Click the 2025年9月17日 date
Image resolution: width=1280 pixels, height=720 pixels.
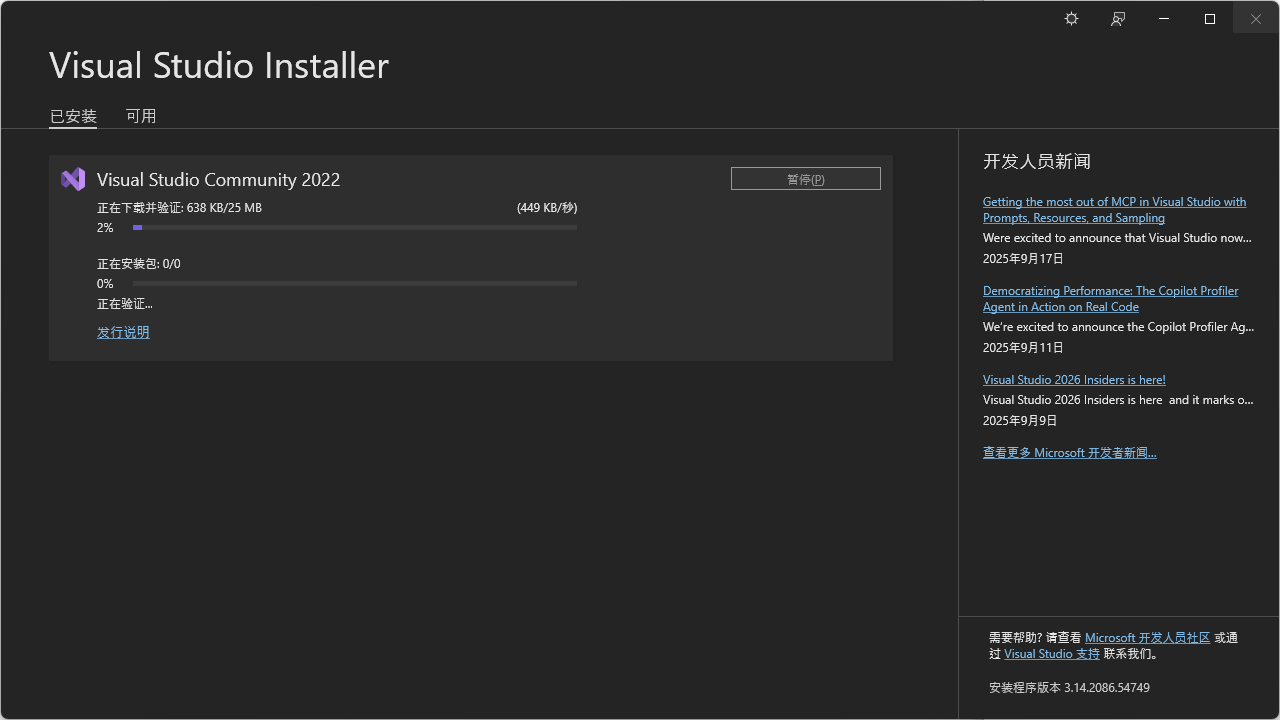1023,259
